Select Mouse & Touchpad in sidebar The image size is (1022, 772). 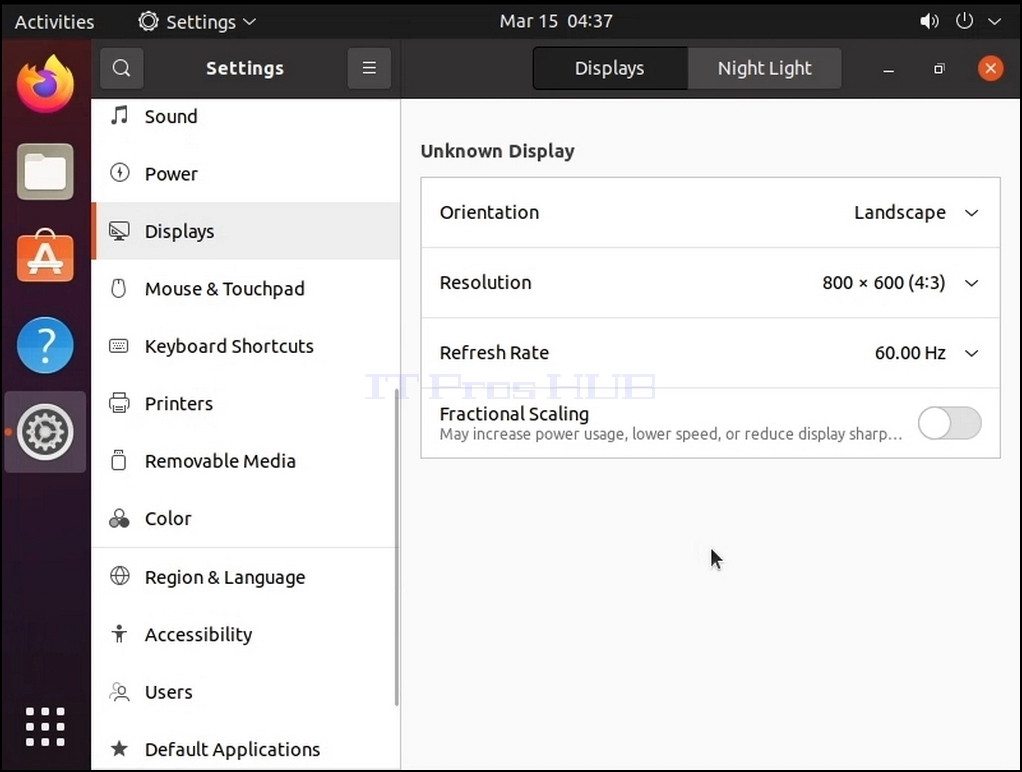click(x=246, y=288)
